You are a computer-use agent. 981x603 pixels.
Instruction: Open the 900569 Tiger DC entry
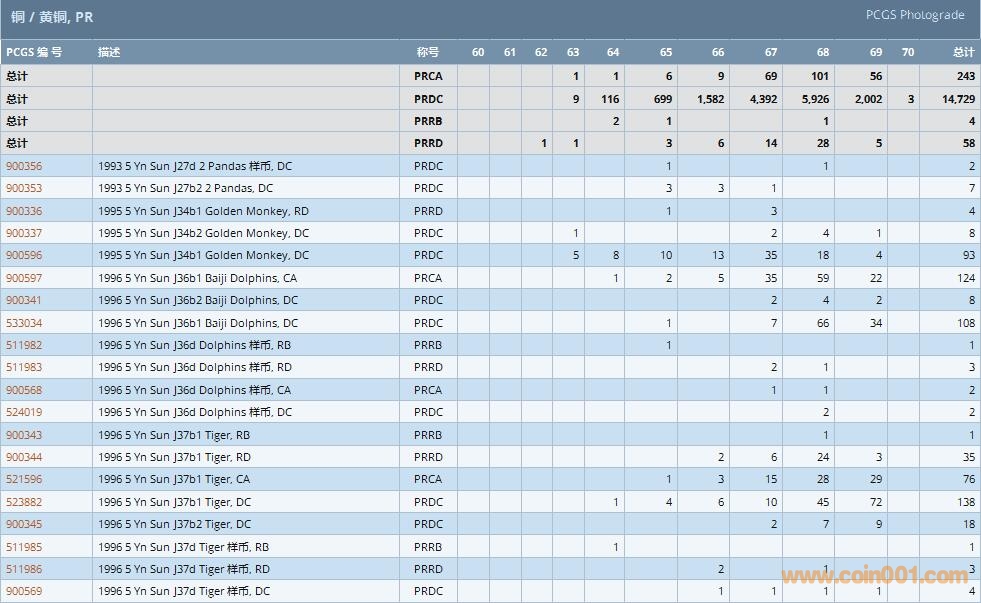point(24,591)
